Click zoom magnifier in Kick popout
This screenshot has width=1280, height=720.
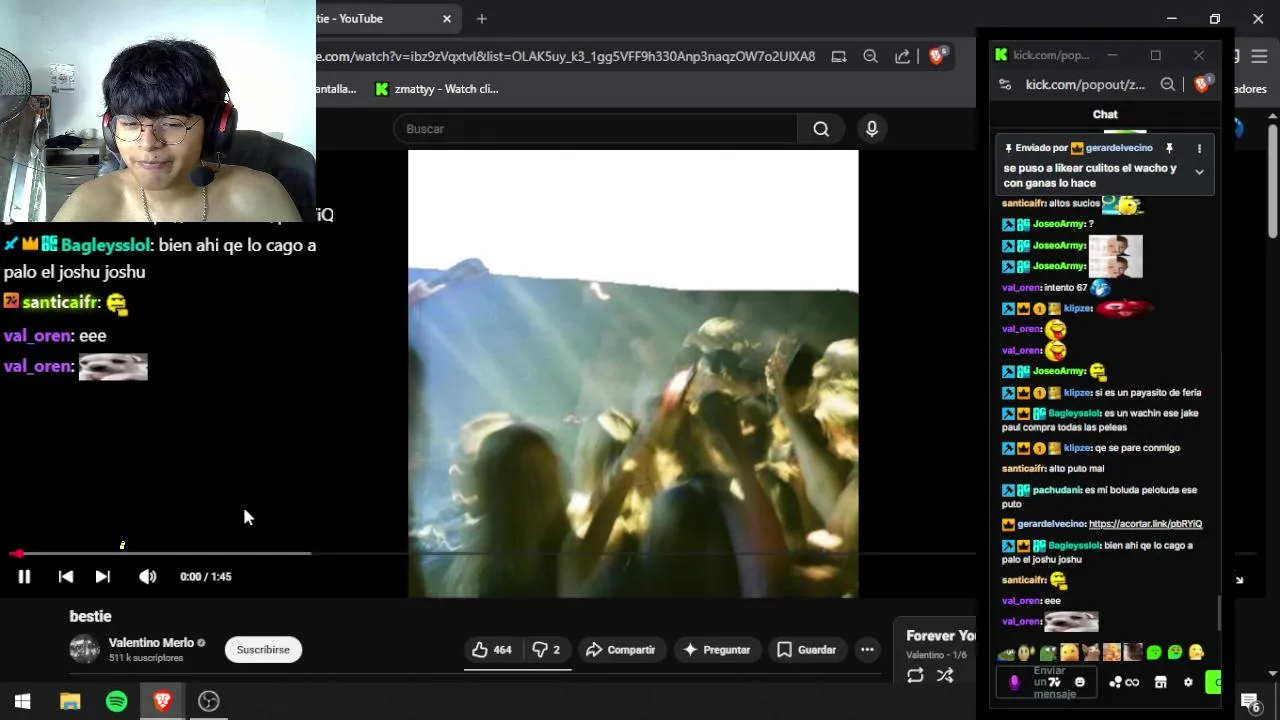(x=1167, y=85)
